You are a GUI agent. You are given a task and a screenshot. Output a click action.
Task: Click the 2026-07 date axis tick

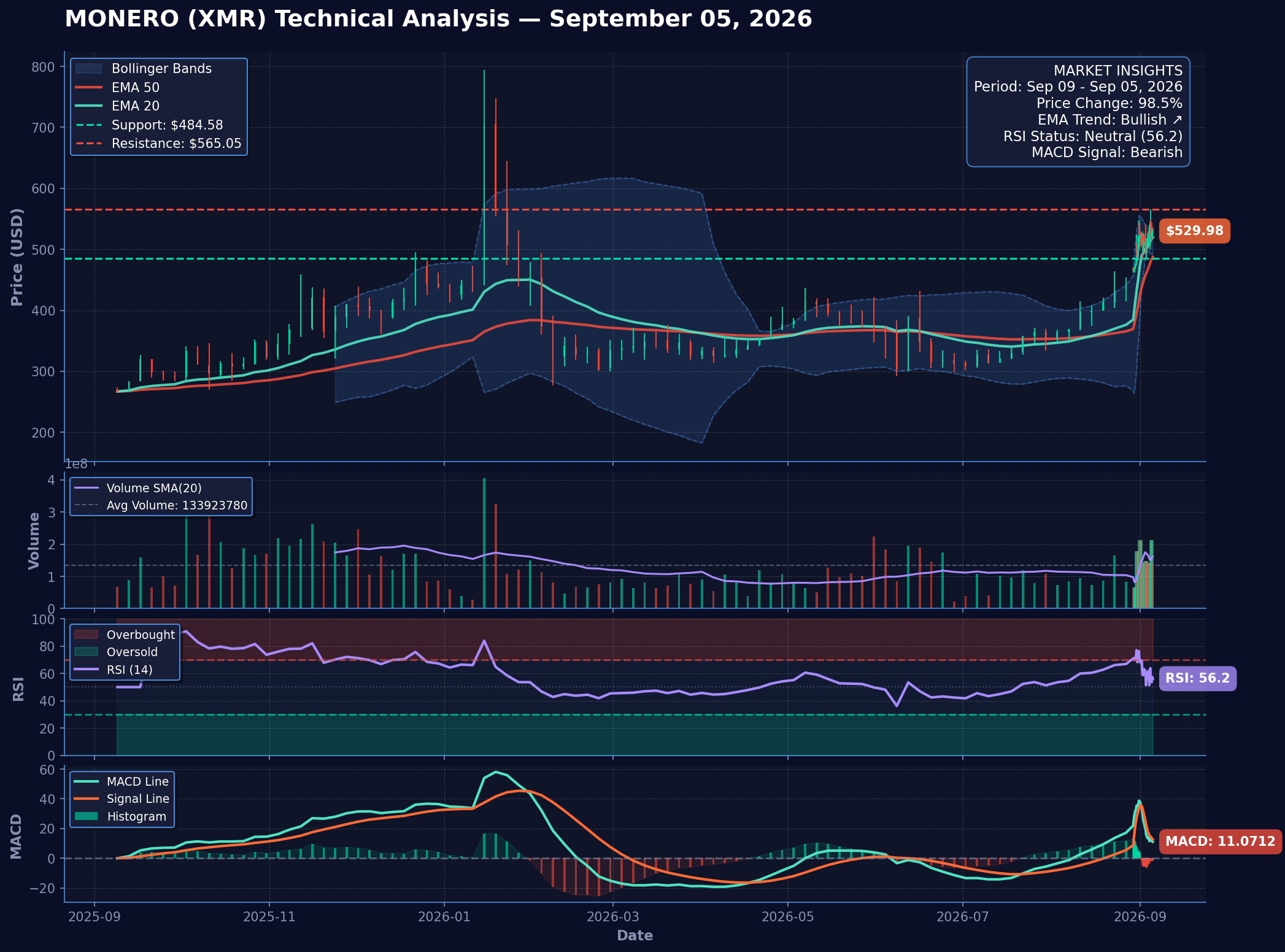click(x=962, y=916)
